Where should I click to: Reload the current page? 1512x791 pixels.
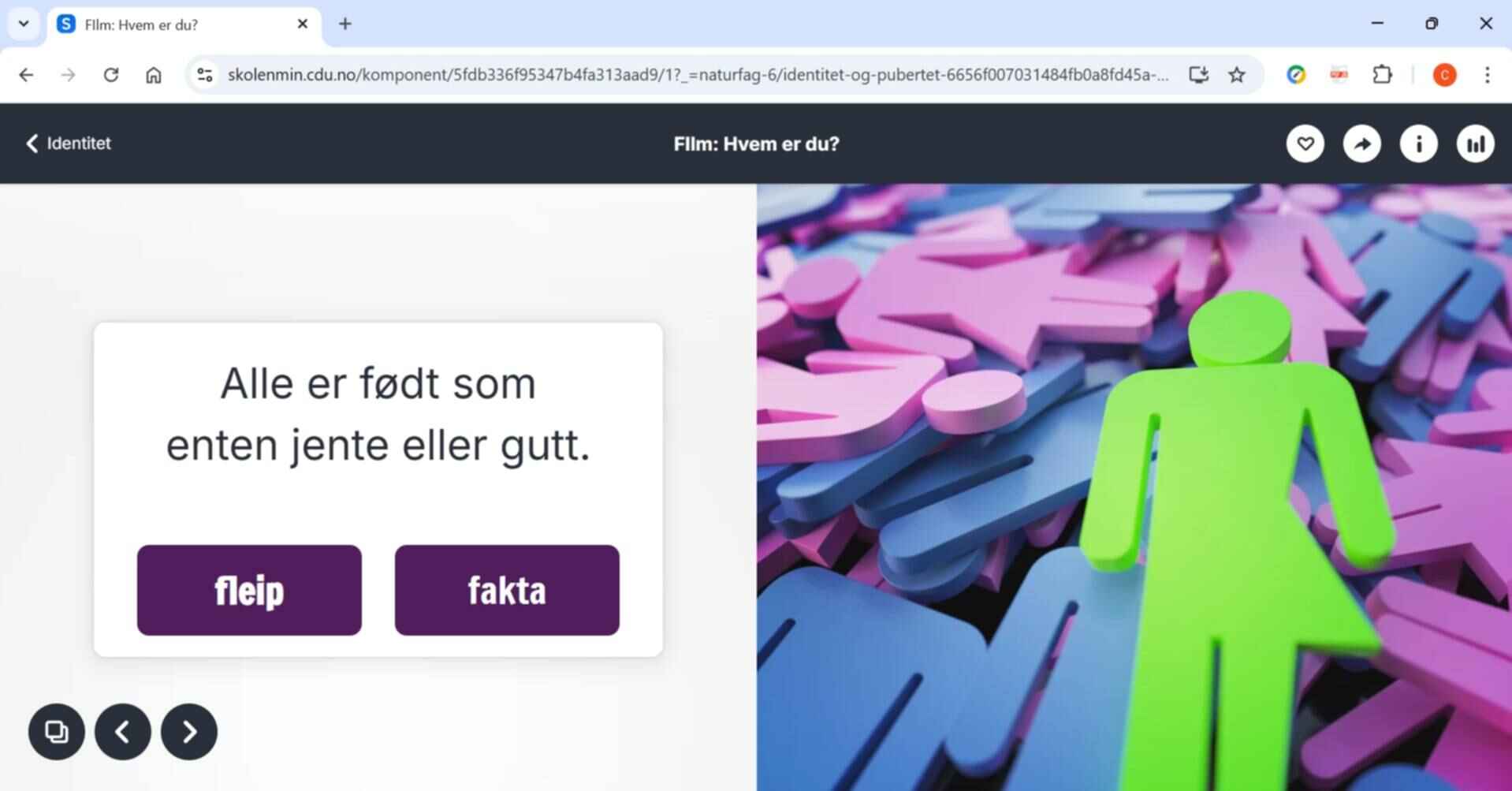point(111,75)
